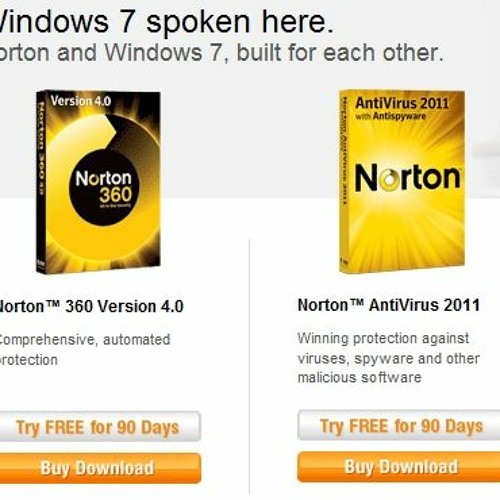Image resolution: width=500 pixels, height=500 pixels.
Task: Open the Norton AntiVirus 2011 title
Action: pyautogui.click(x=389, y=305)
